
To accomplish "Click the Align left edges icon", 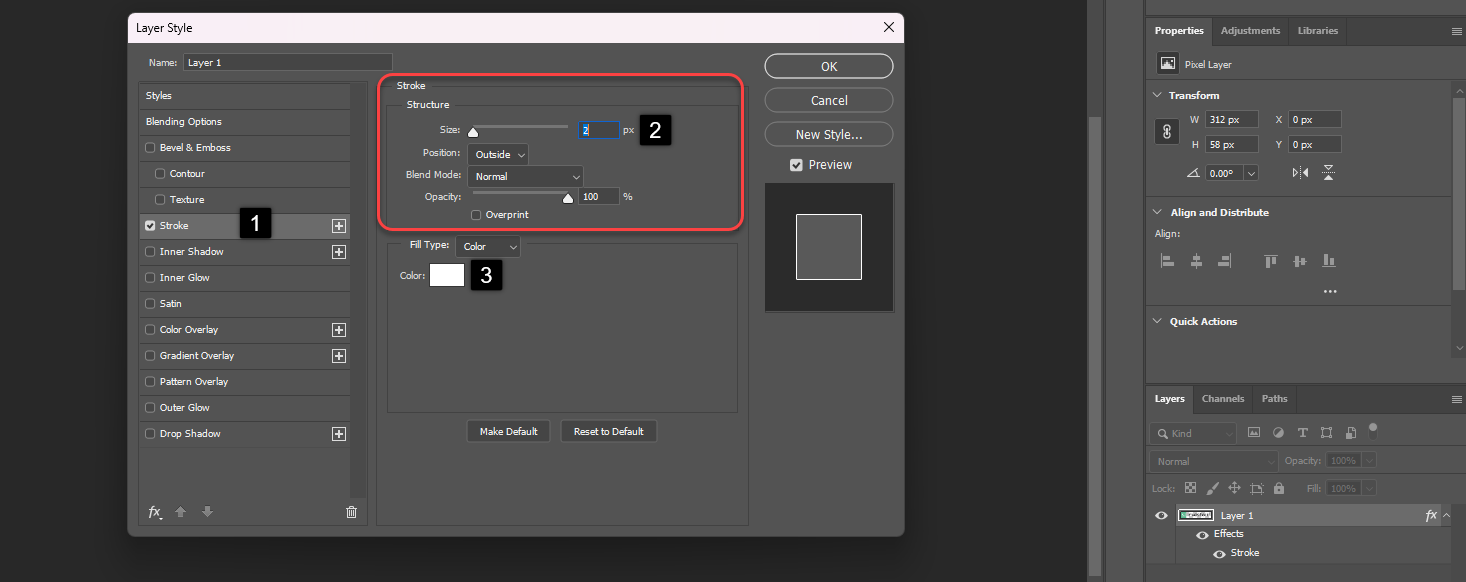I will pos(1166,260).
